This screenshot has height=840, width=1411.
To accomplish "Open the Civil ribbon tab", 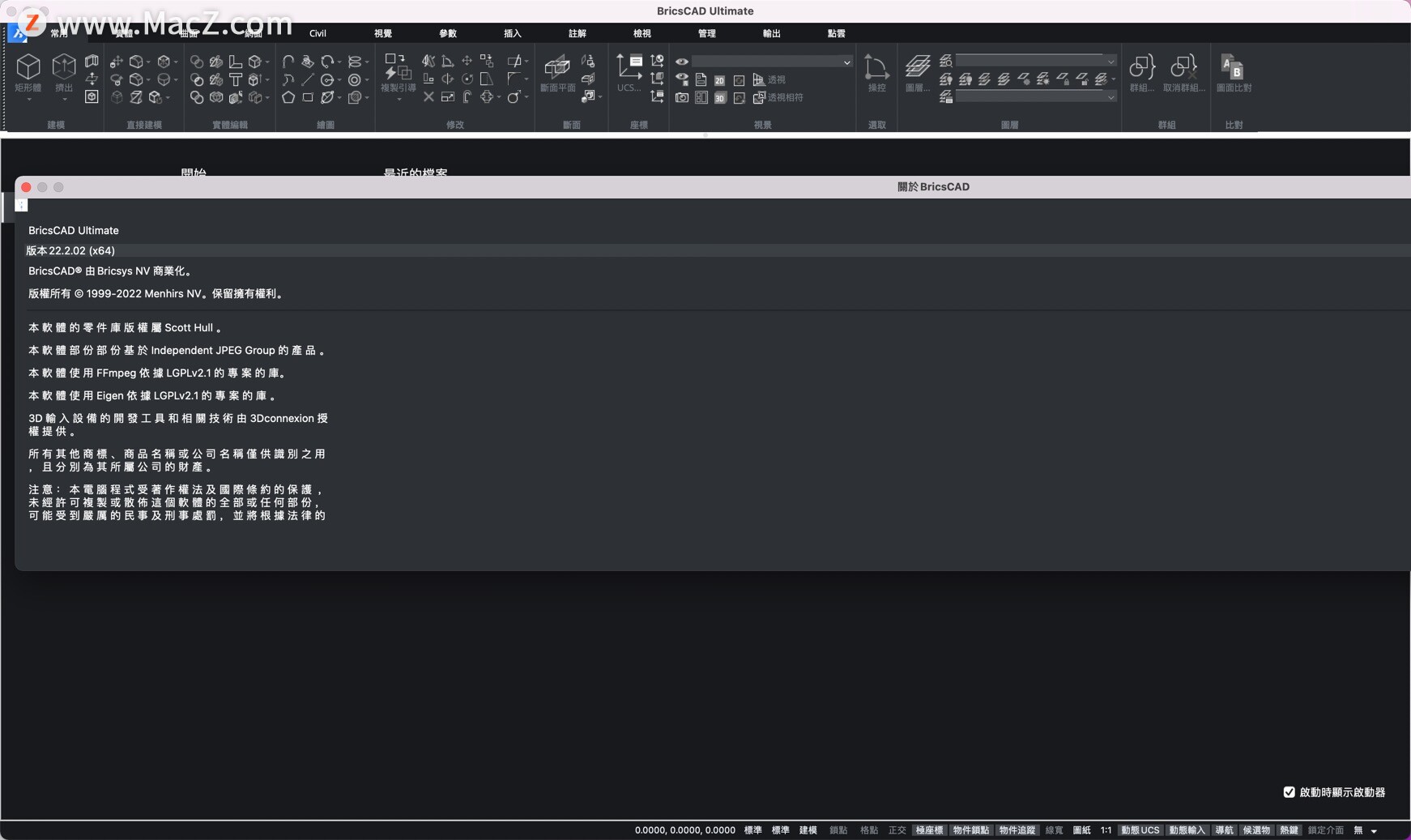I will pyautogui.click(x=318, y=33).
